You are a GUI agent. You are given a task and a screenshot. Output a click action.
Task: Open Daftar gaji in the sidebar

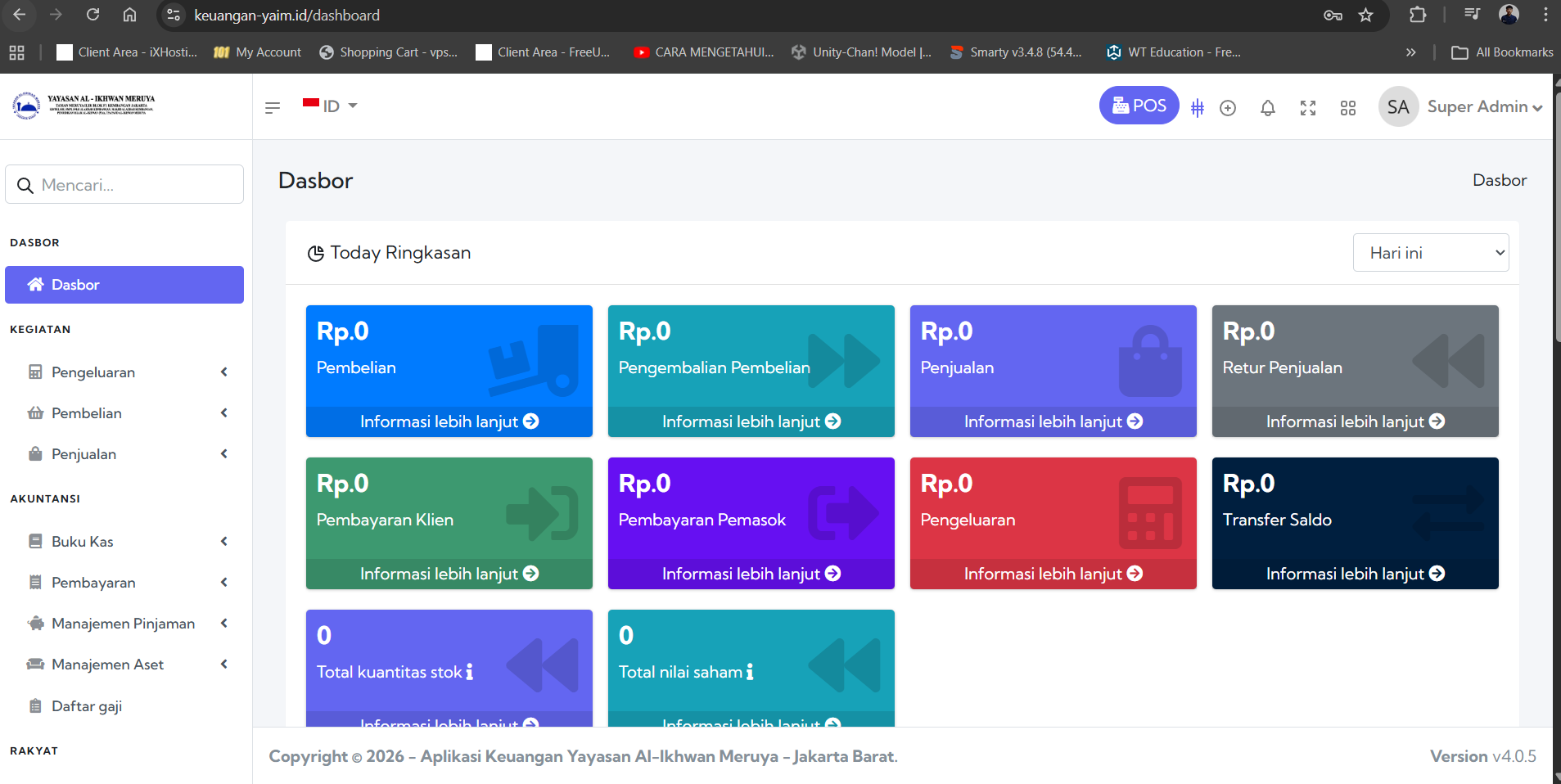click(87, 706)
